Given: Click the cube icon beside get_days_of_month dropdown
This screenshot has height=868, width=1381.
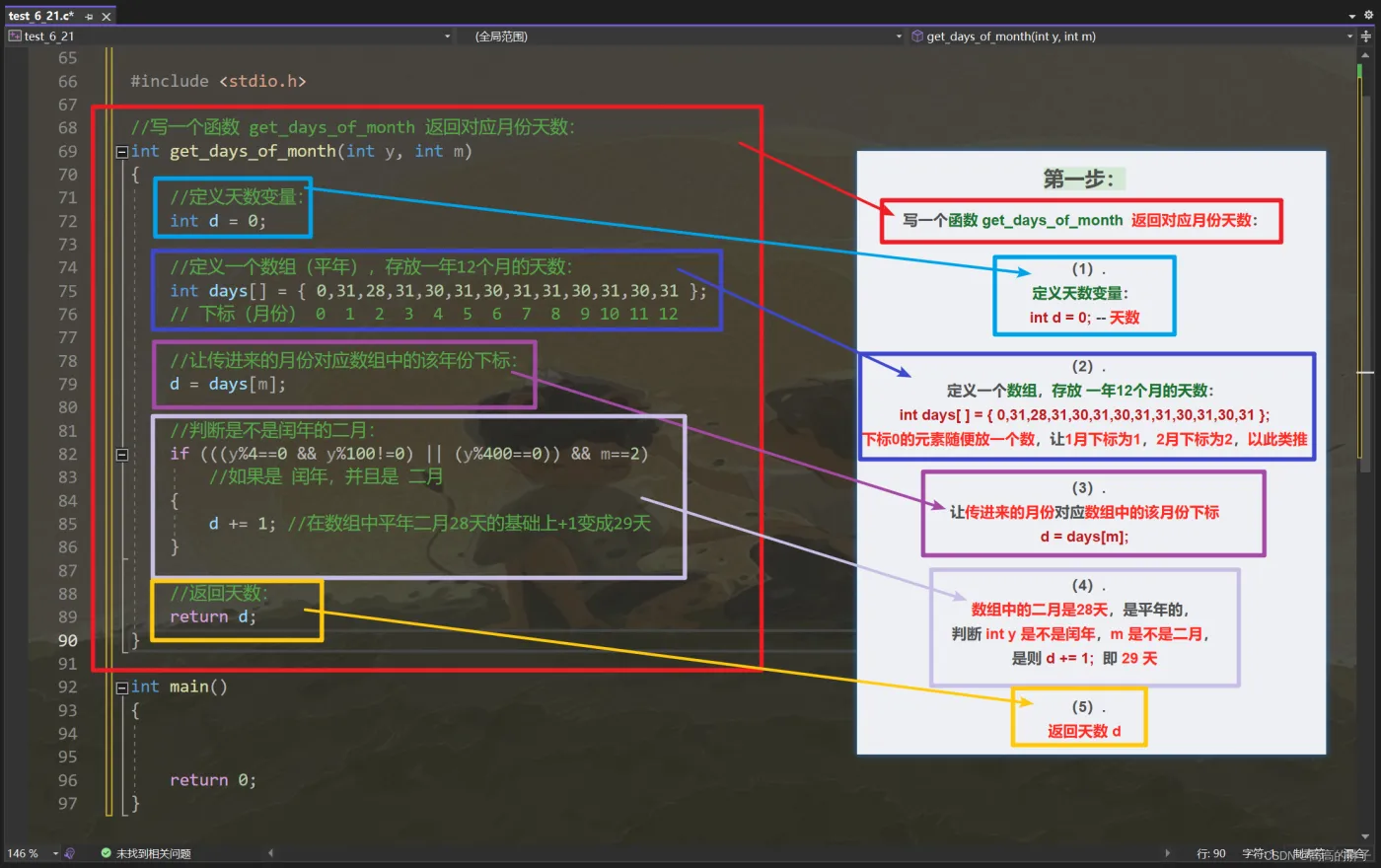Looking at the screenshot, I should 917,36.
